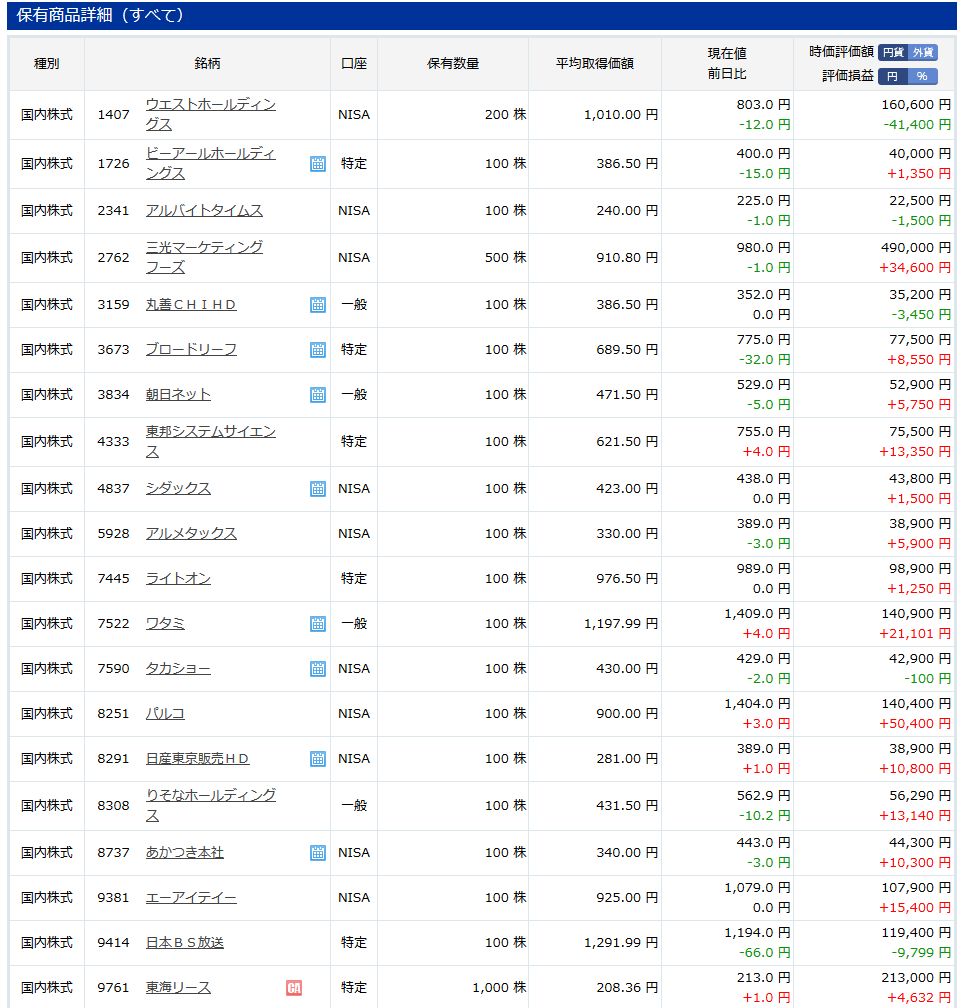Viewport: 961px width, 1008px height.
Task: Click the あかつき本社 stock name
Action: [184, 852]
